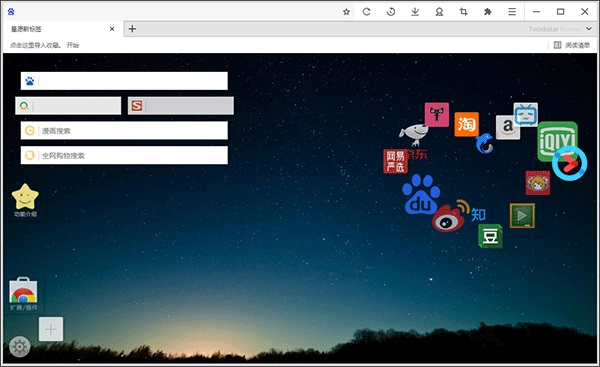Open a new tab with plus button
This screenshot has width=600, height=367.
132,29
